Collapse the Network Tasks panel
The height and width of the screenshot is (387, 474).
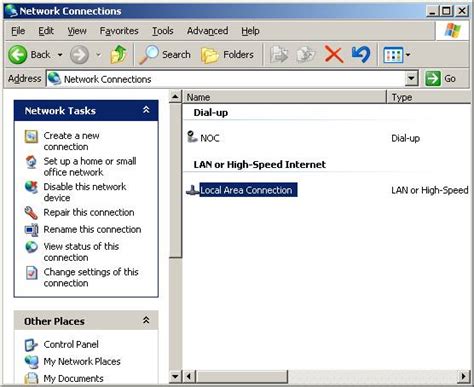coord(146,110)
